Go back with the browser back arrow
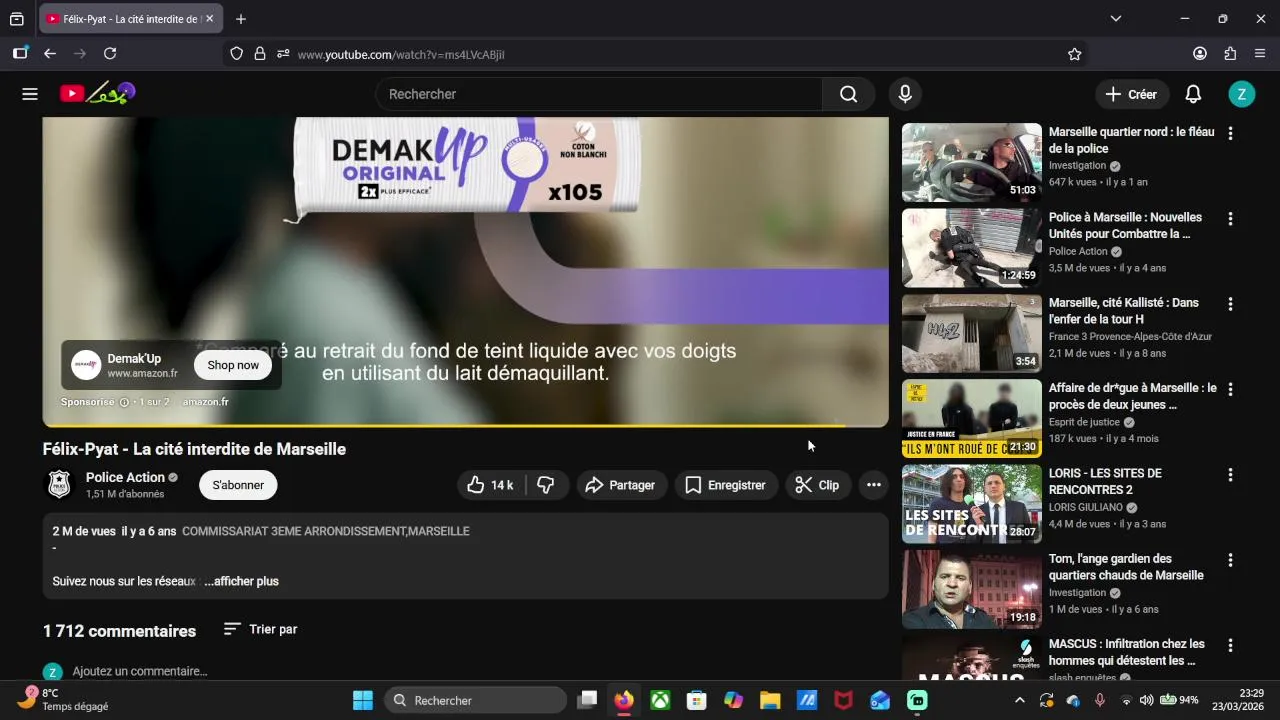 pyautogui.click(x=50, y=54)
